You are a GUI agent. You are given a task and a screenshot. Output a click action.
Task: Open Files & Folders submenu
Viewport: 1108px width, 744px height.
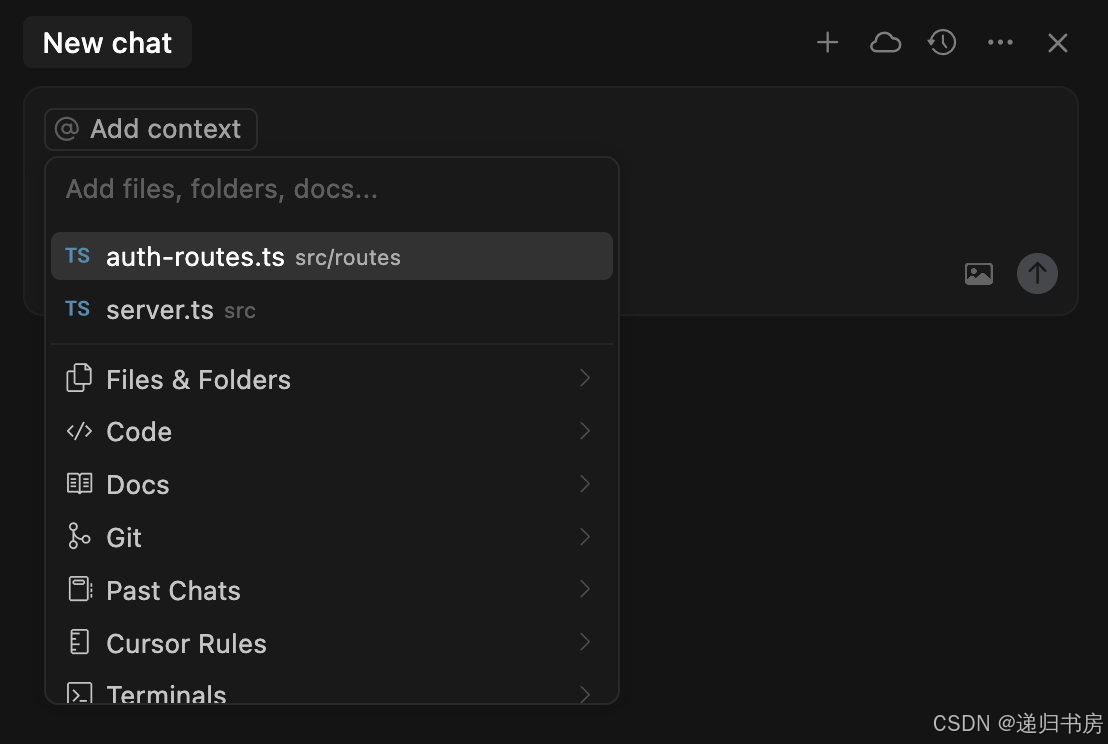tap(331, 379)
